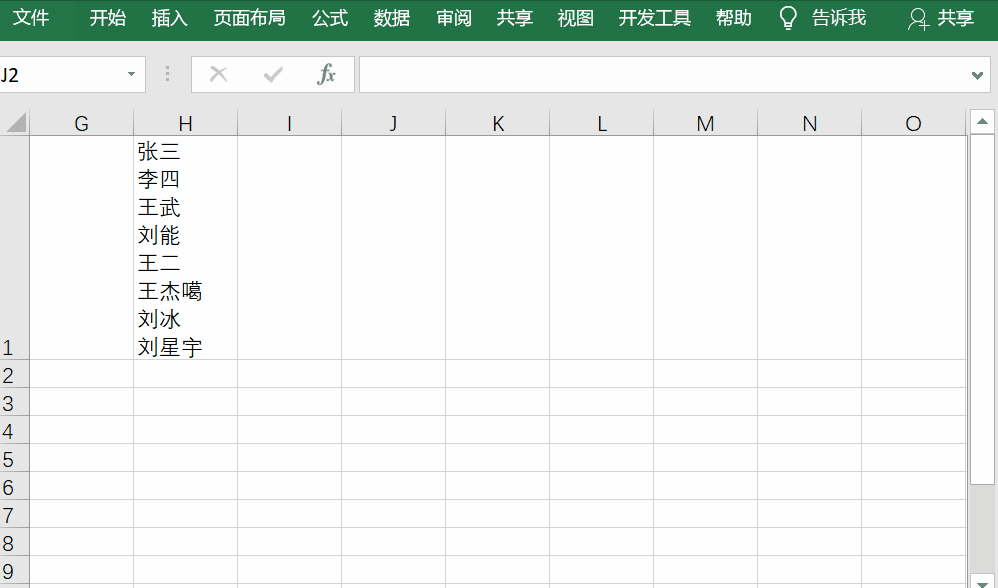
Task: Click the up arrow on the vertical scrollbar
Action: coord(983,120)
